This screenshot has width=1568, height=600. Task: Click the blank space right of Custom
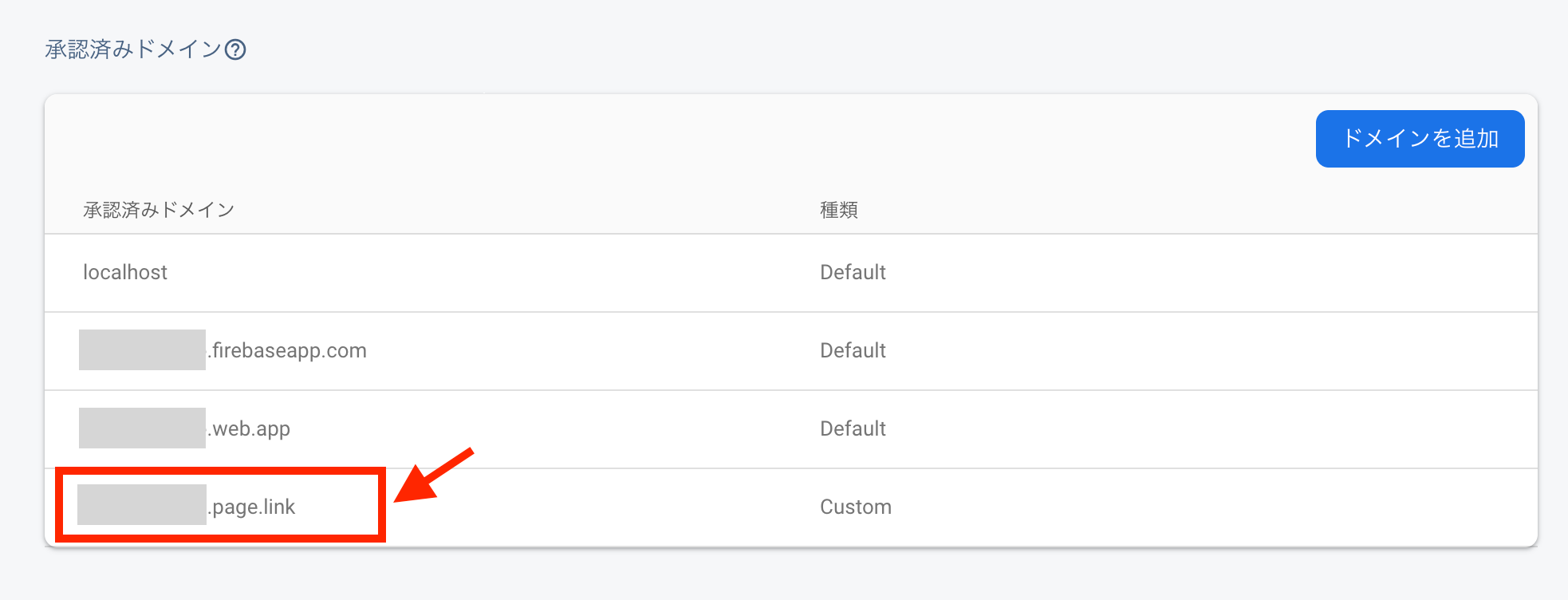point(1196,507)
